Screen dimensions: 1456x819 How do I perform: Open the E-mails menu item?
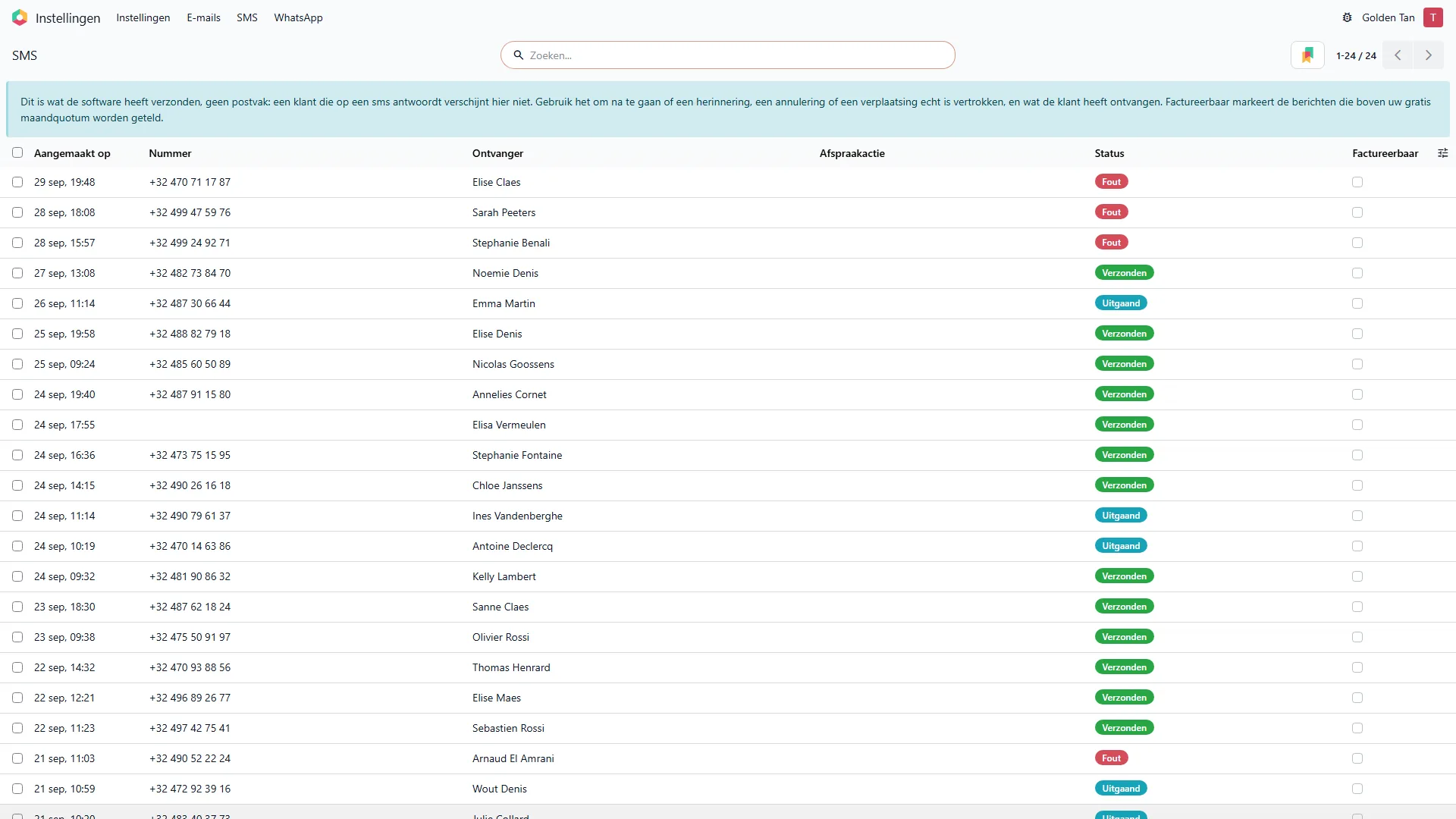(x=203, y=17)
